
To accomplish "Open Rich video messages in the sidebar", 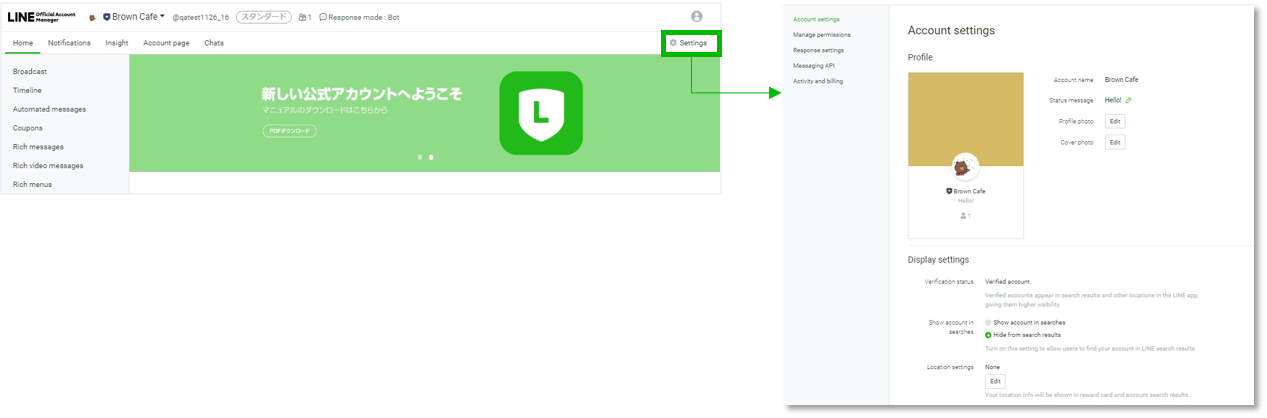I will point(48,165).
